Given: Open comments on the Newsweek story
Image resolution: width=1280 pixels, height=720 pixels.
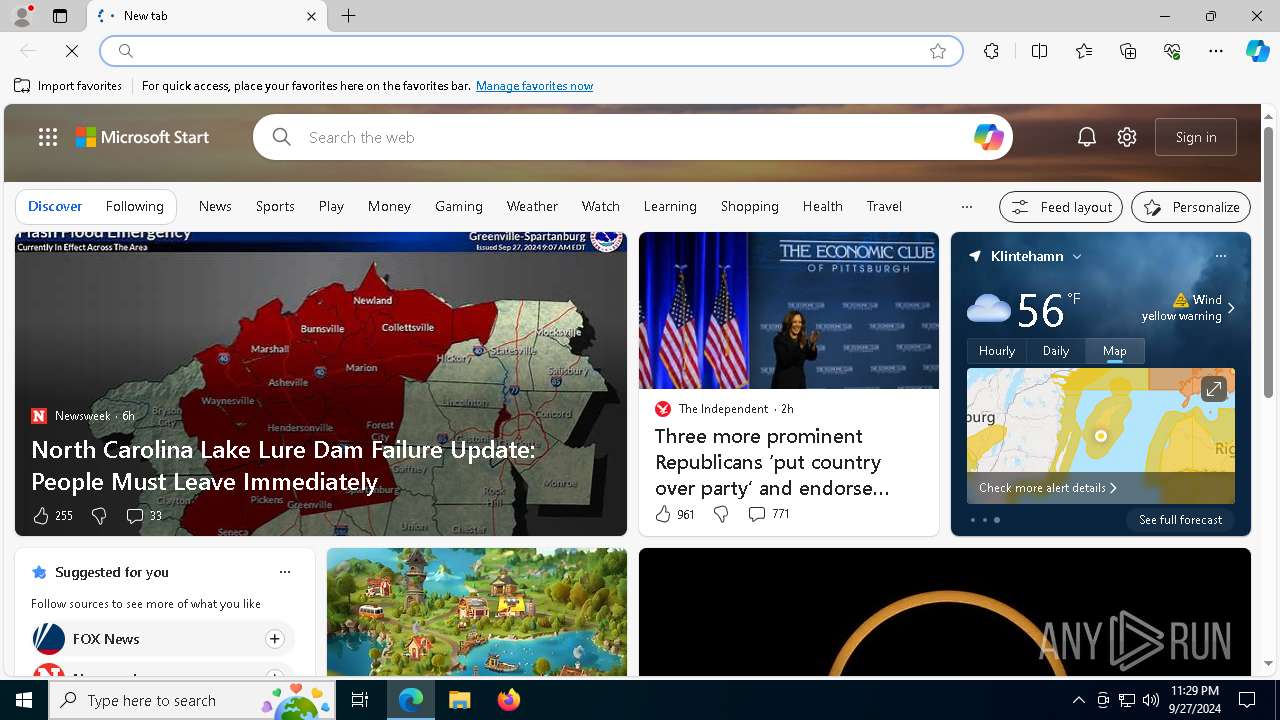Looking at the screenshot, I should click(143, 516).
